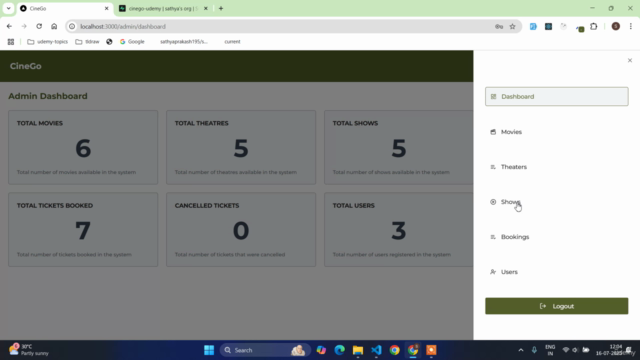This screenshot has height=360, width=640.
Task: Open the first blue extension icon
Action: pyautogui.click(x=533, y=27)
